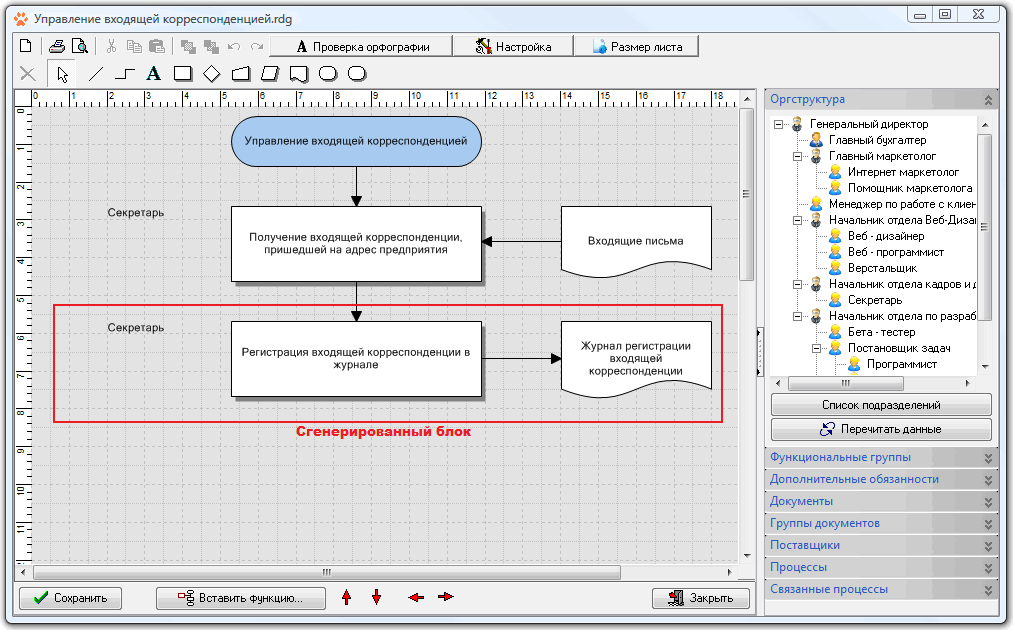Select the text label tool
Screen dimensions: 1015x632
[153, 74]
